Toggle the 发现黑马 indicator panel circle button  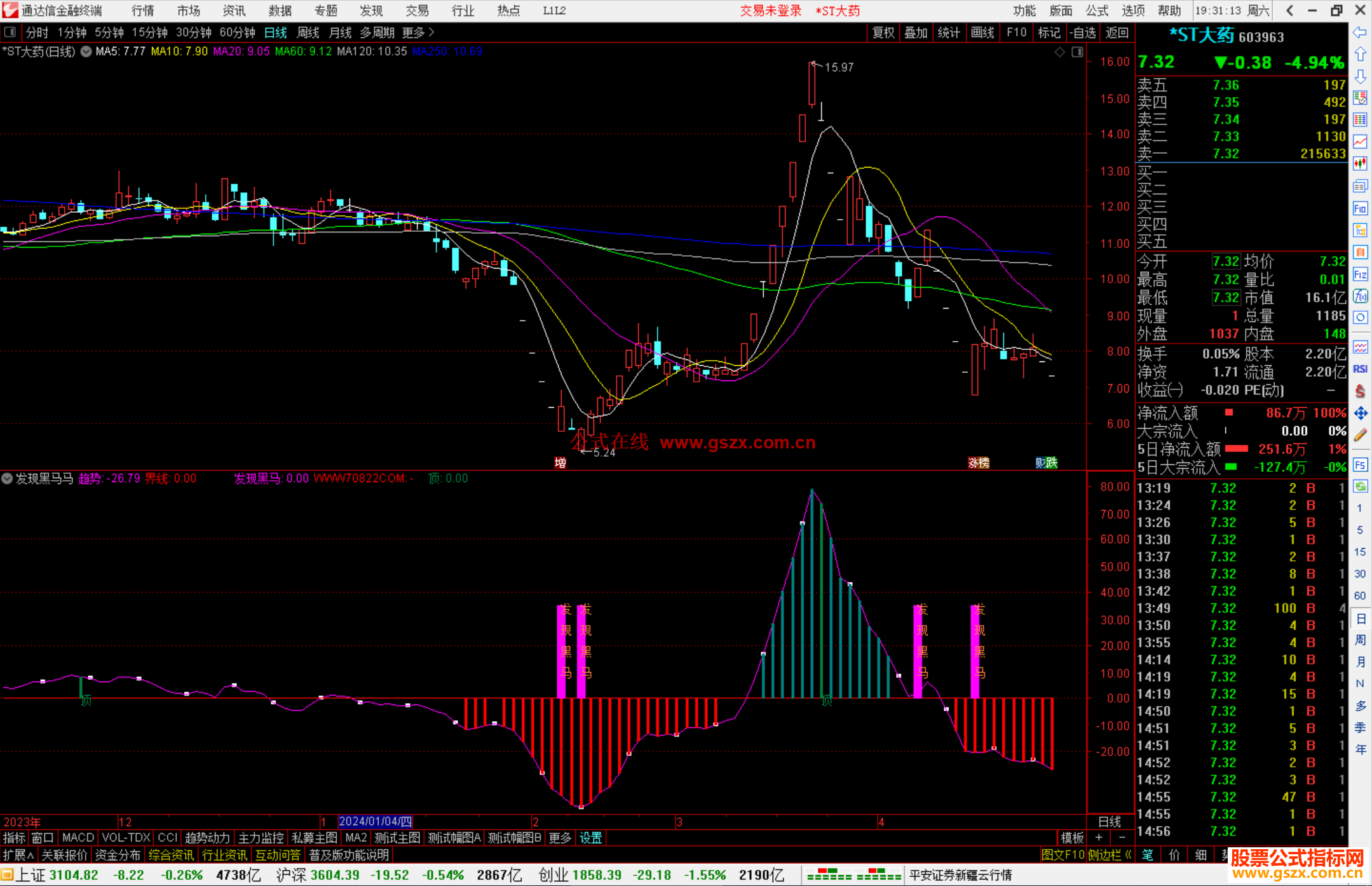[x=7, y=478]
